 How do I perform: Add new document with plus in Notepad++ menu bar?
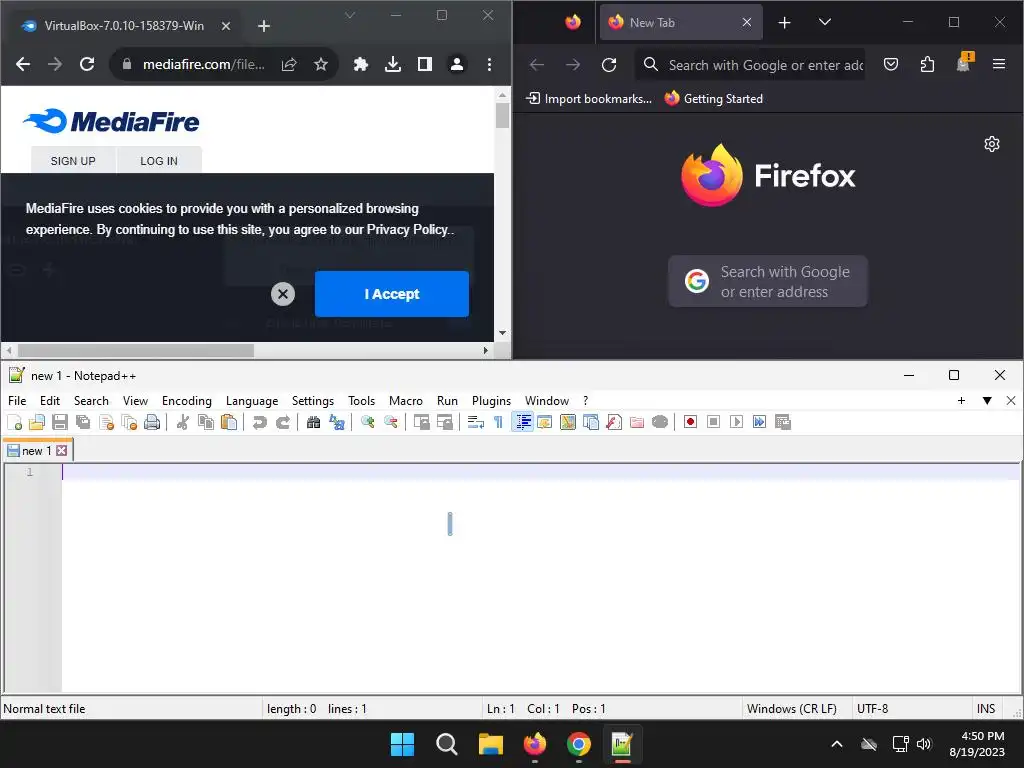click(x=961, y=400)
